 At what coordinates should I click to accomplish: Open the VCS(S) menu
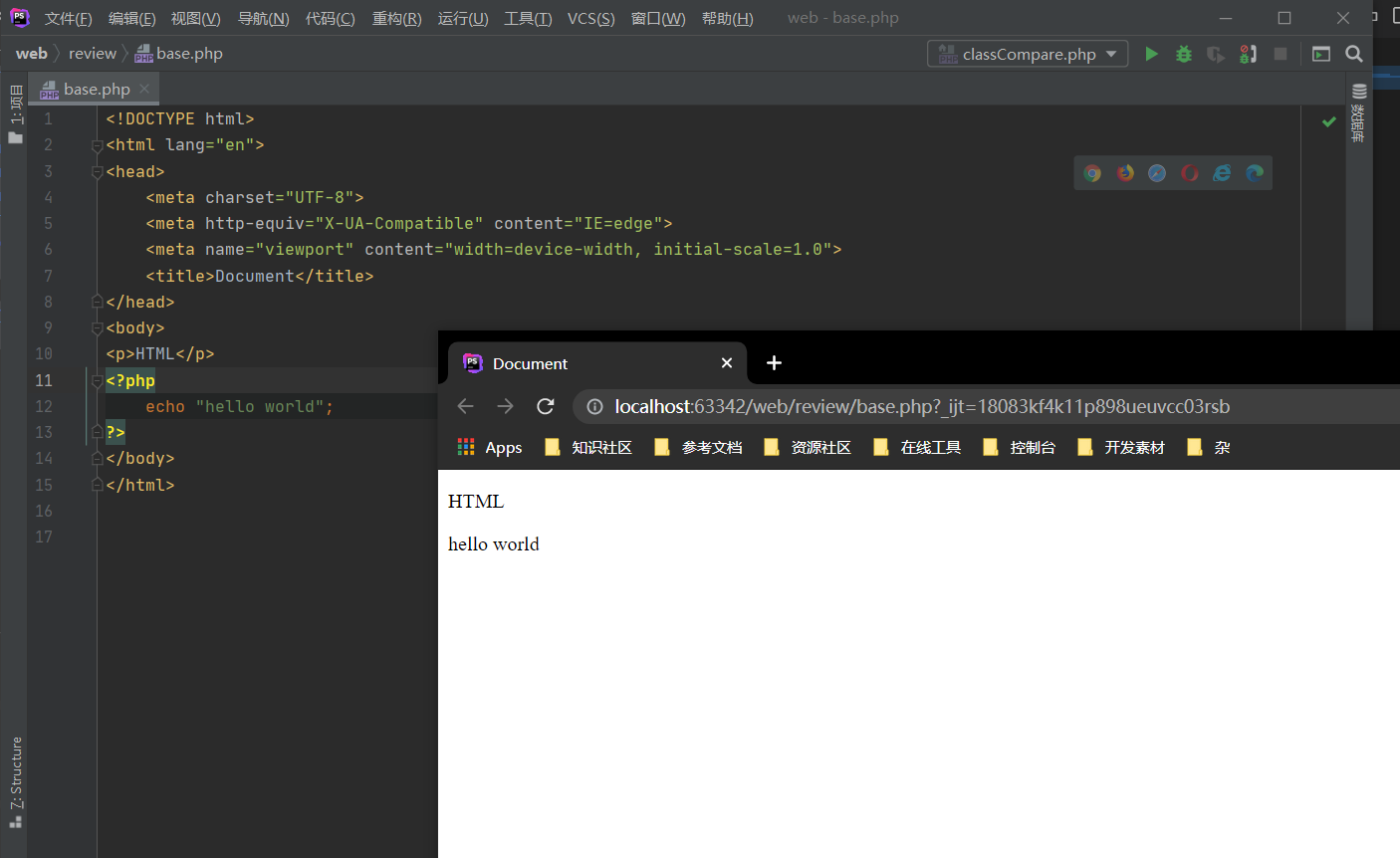591,18
